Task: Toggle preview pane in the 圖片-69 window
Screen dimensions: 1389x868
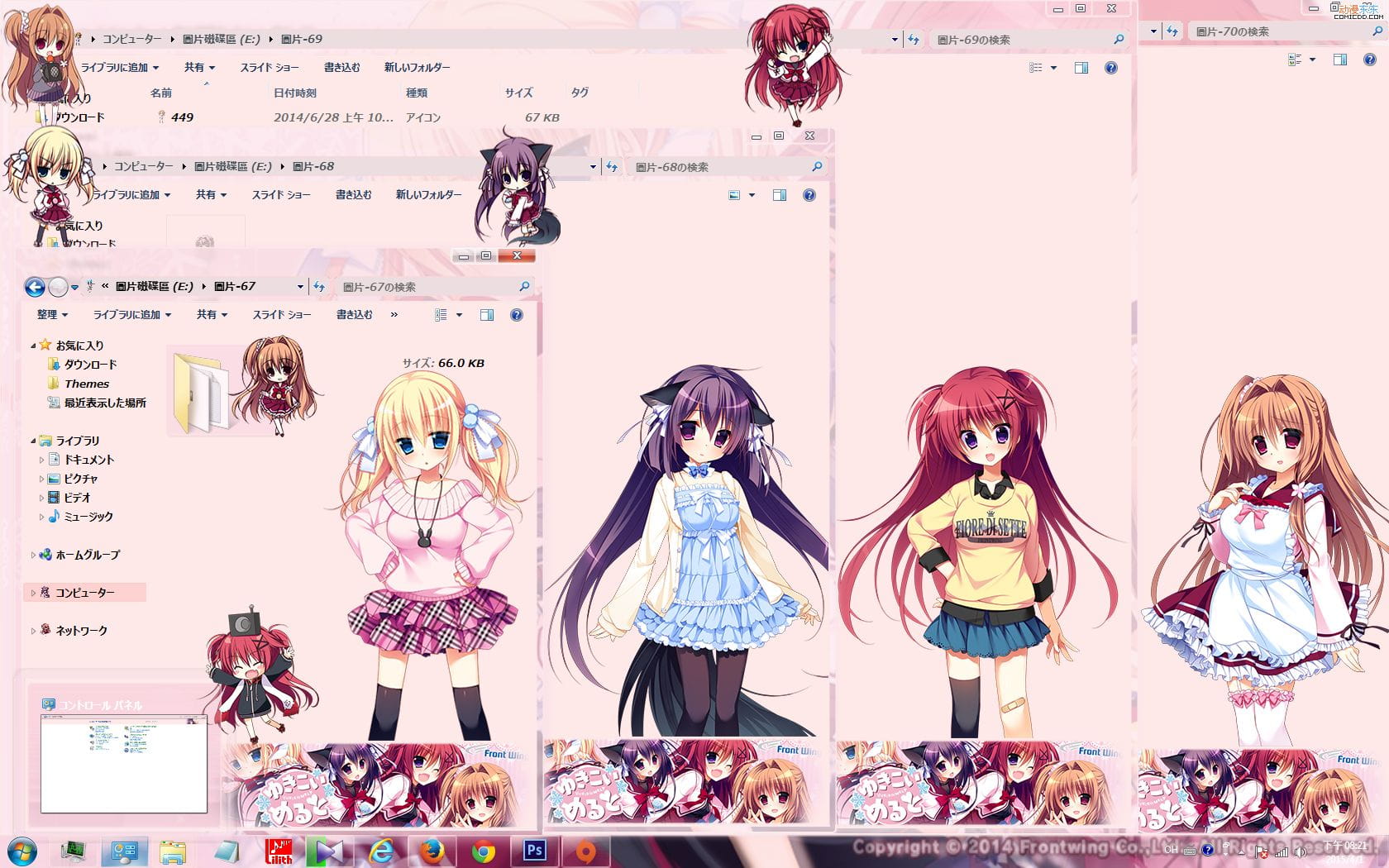Action: click(x=1081, y=68)
